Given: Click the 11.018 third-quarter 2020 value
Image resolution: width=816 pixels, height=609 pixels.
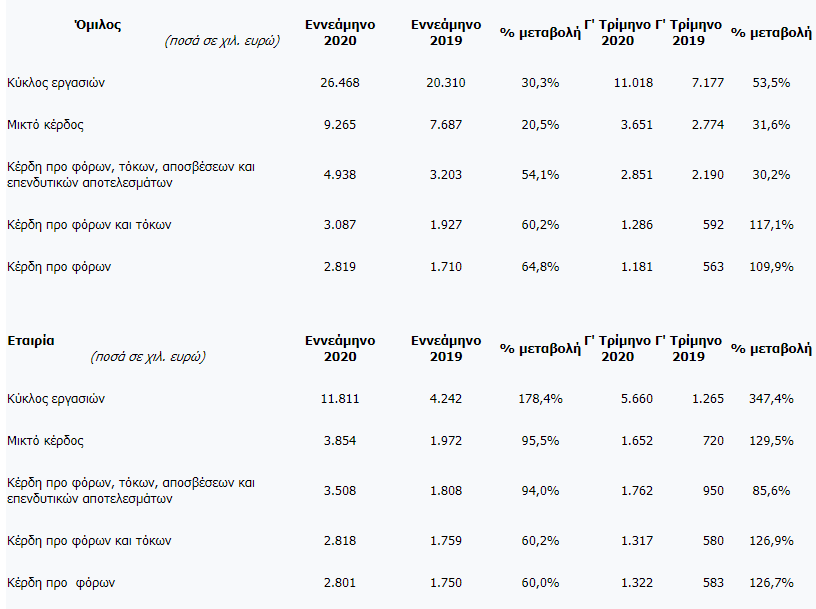Looking at the screenshot, I should (x=633, y=83).
